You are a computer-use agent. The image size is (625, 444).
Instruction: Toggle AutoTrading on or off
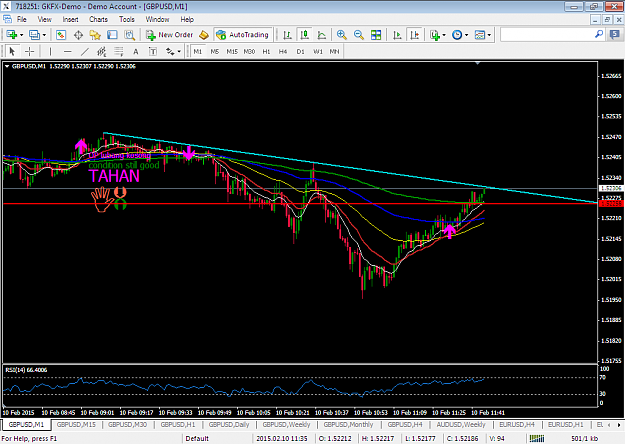click(243, 35)
